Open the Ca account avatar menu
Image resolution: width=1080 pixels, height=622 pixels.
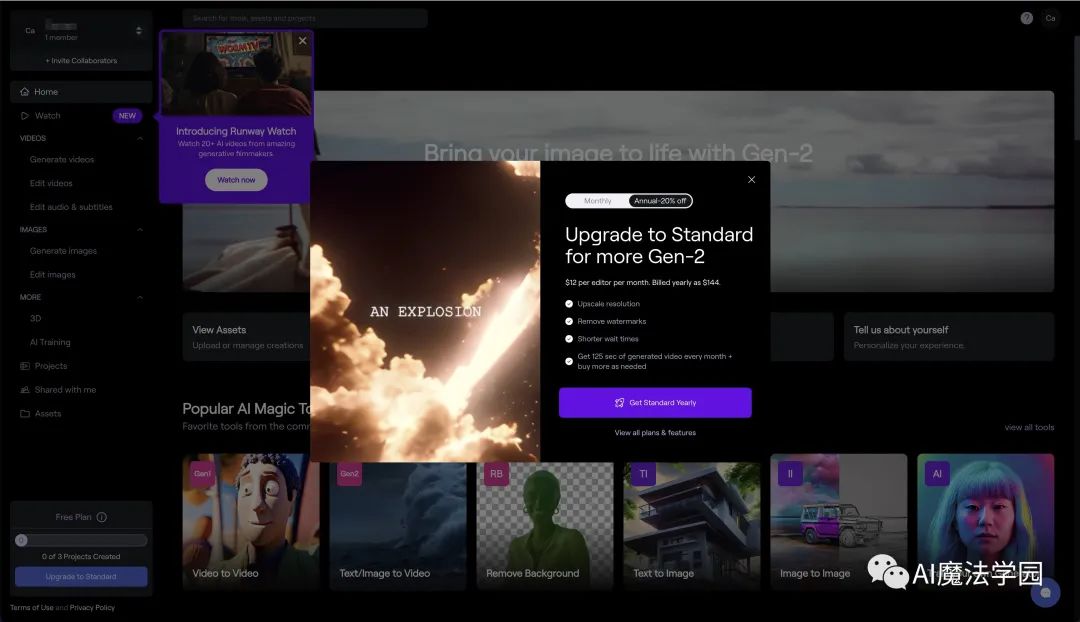[x=1050, y=19]
